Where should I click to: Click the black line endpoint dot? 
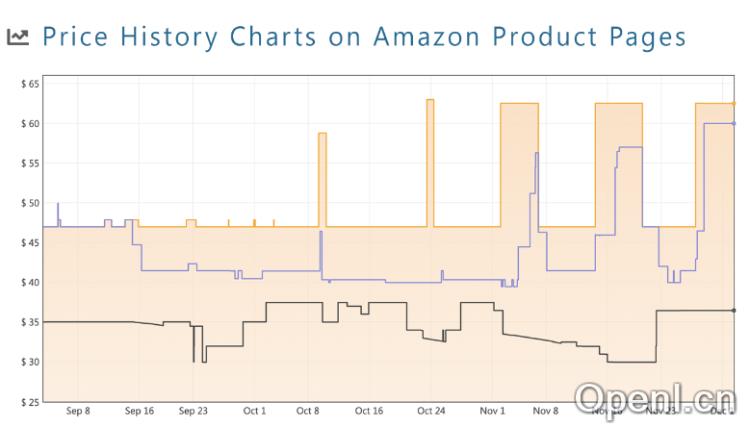(734, 310)
